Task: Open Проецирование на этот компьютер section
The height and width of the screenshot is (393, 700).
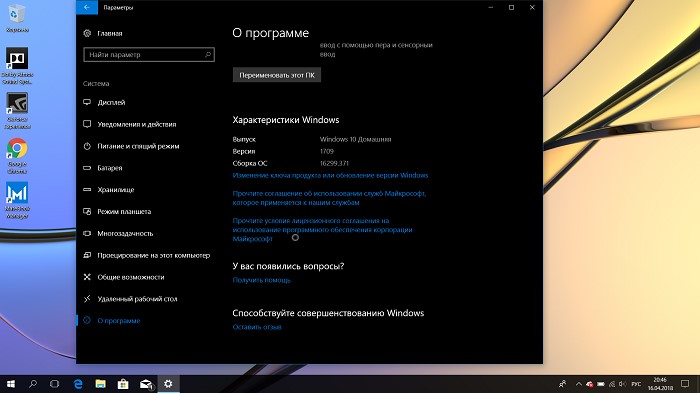Action: click(x=146, y=255)
